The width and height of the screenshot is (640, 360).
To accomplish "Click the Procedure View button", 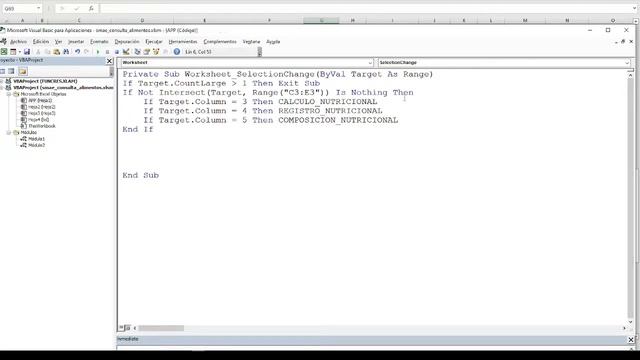I will [x=121, y=328].
